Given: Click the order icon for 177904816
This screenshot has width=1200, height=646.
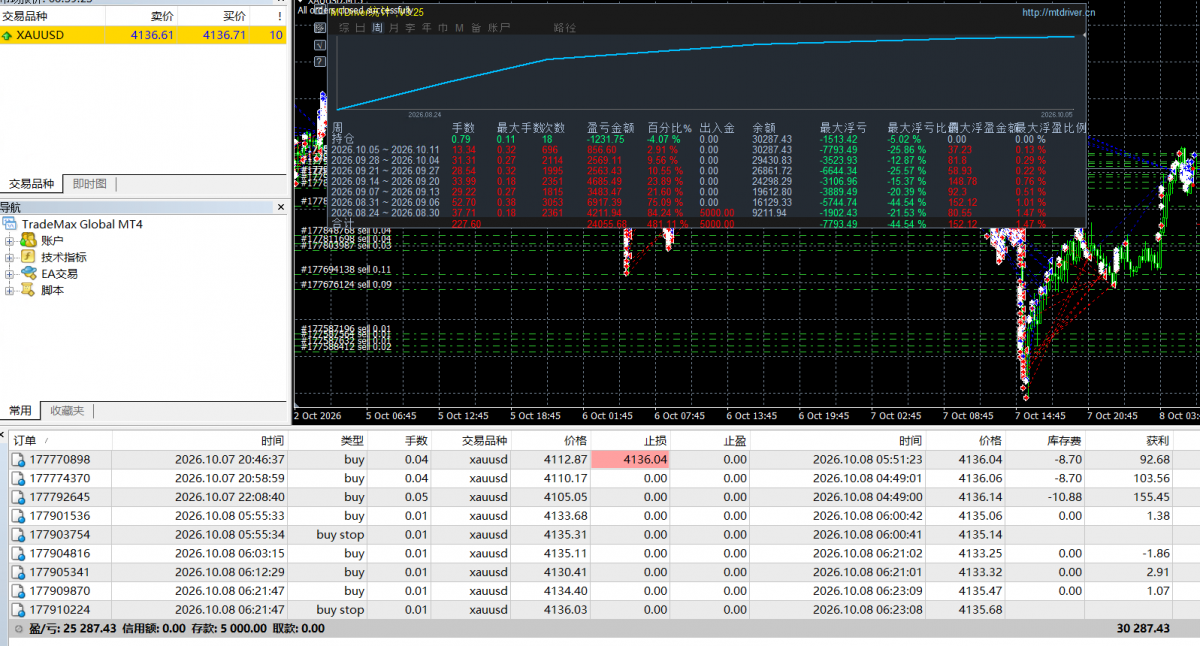Looking at the screenshot, I should pos(18,554).
